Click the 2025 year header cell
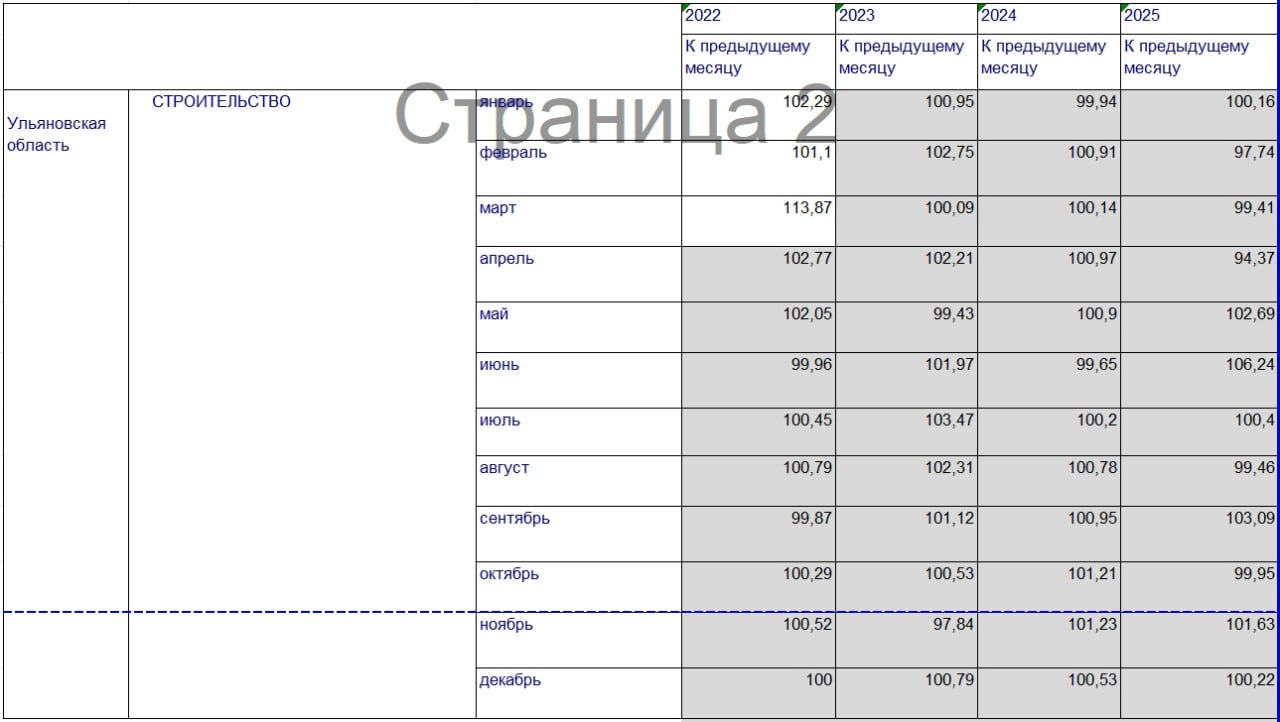1280x722 pixels. coord(1198,16)
